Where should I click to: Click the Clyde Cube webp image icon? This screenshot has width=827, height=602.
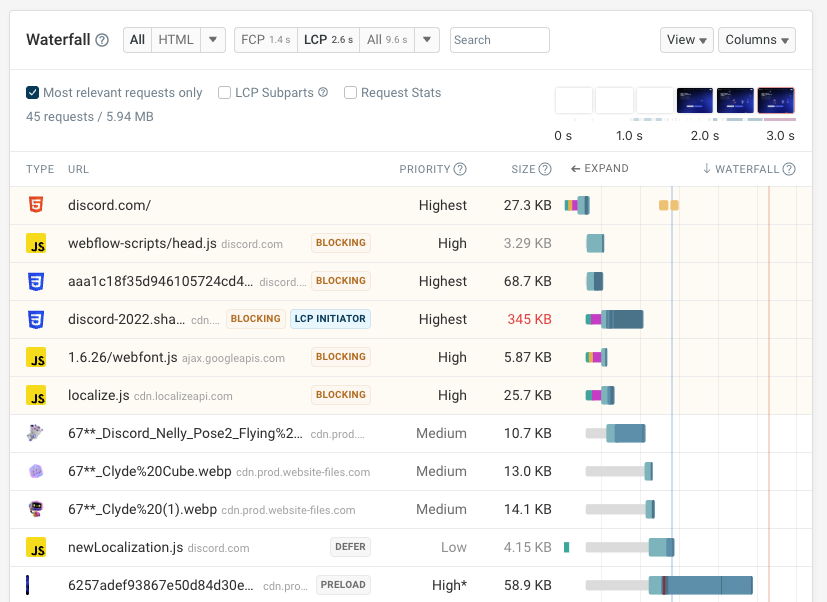(x=37, y=471)
